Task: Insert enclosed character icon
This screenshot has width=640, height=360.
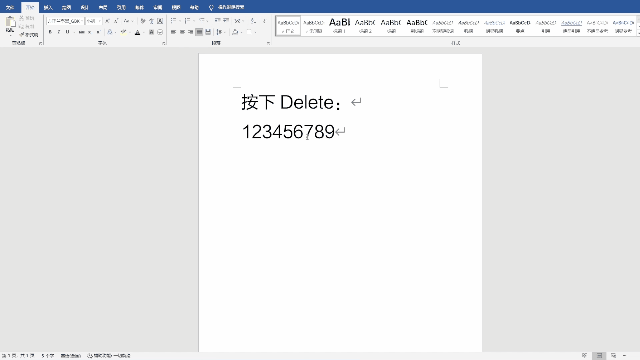Action: (x=160, y=32)
